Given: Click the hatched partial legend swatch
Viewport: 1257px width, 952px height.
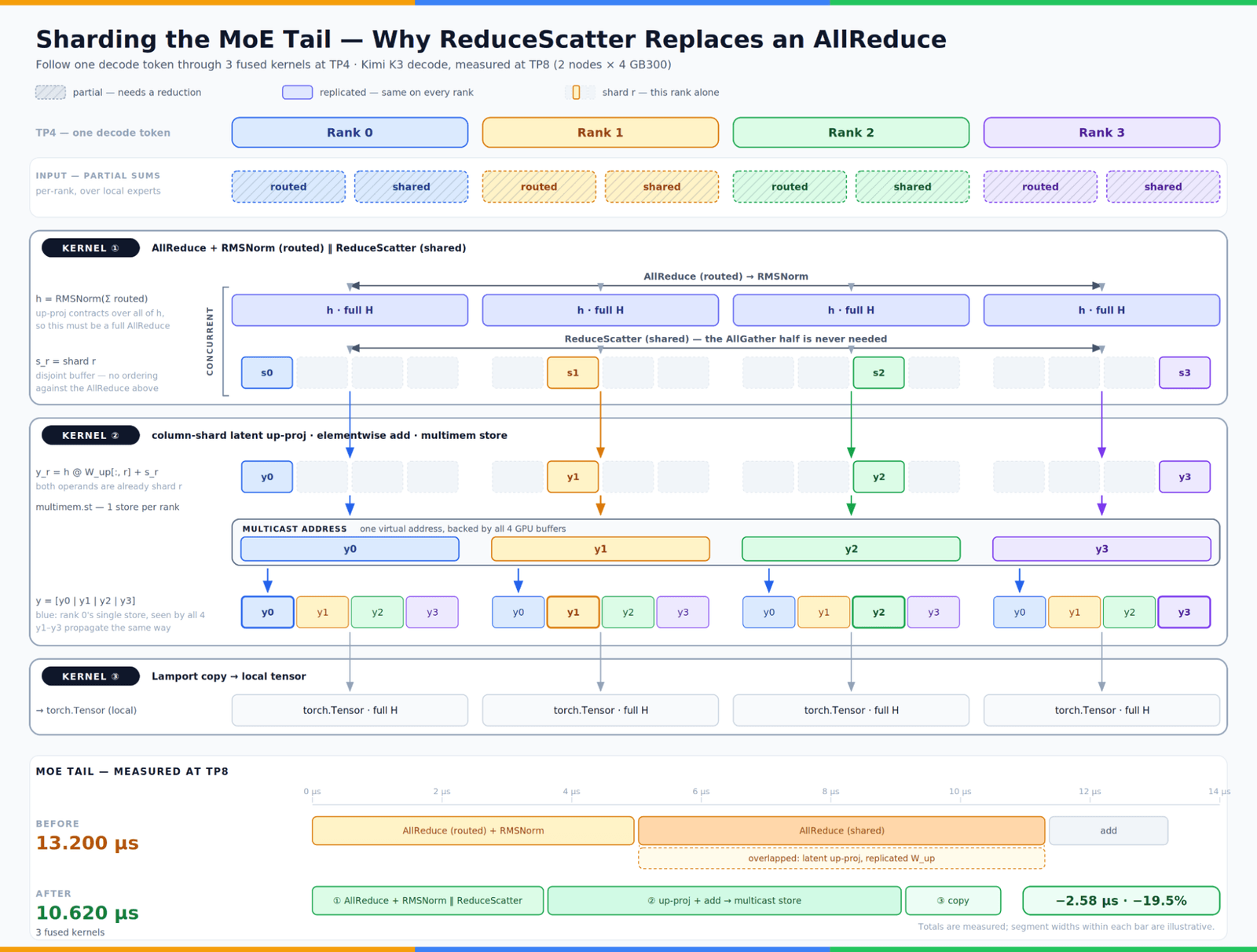Looking at the screenshot, I should (50, 93).
